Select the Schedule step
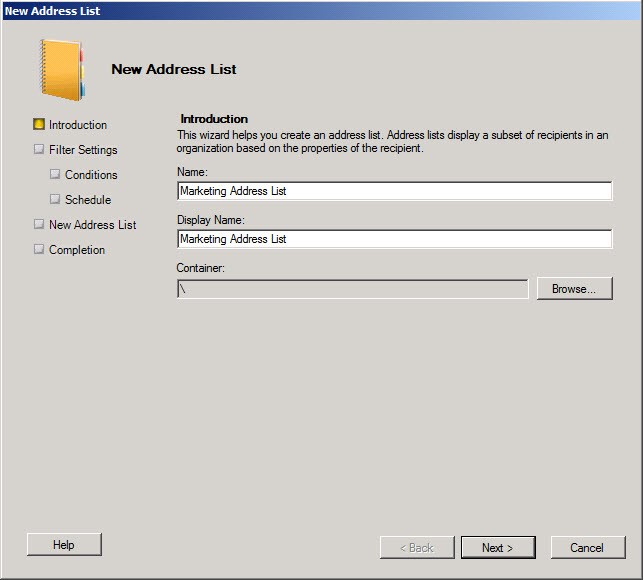Screen dimensions: 644x580 pos(88,200)
